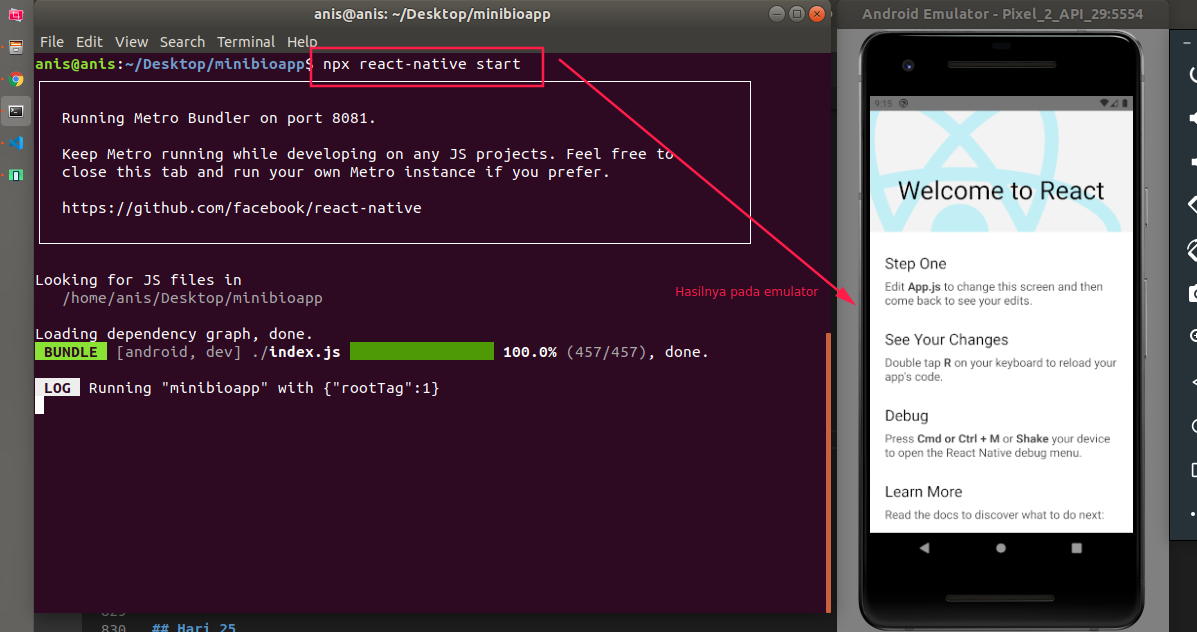Open the Terminal menu in the menu bar
The image size is (1197, 632).
tap(246, 42)
